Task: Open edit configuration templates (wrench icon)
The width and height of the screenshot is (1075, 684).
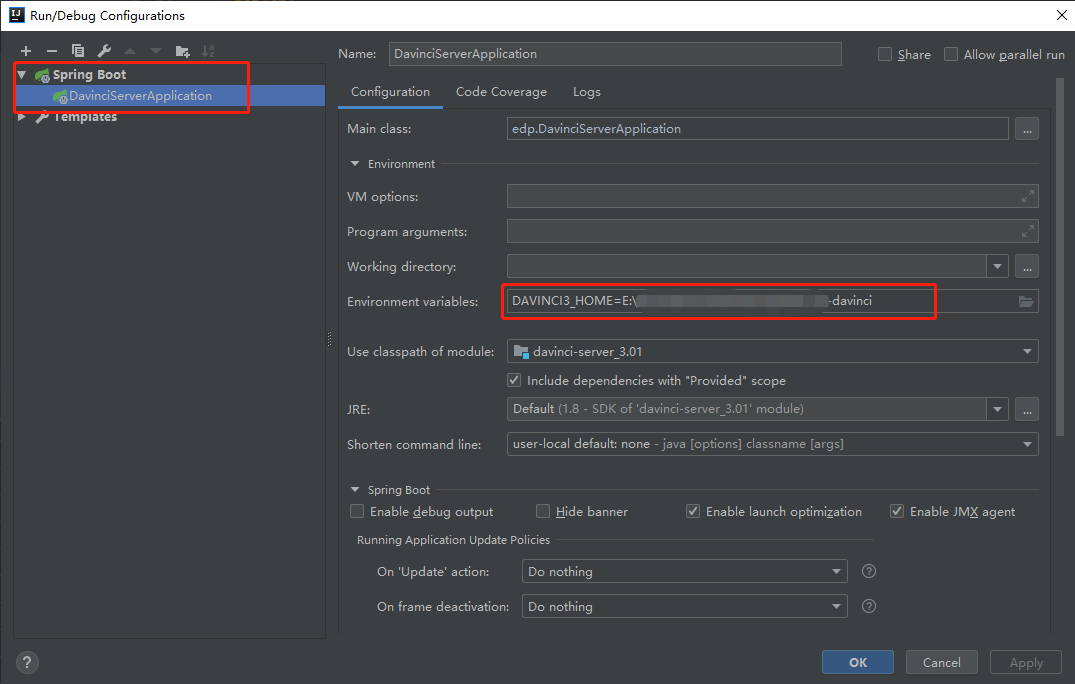Action: click(x=104, y=51)
